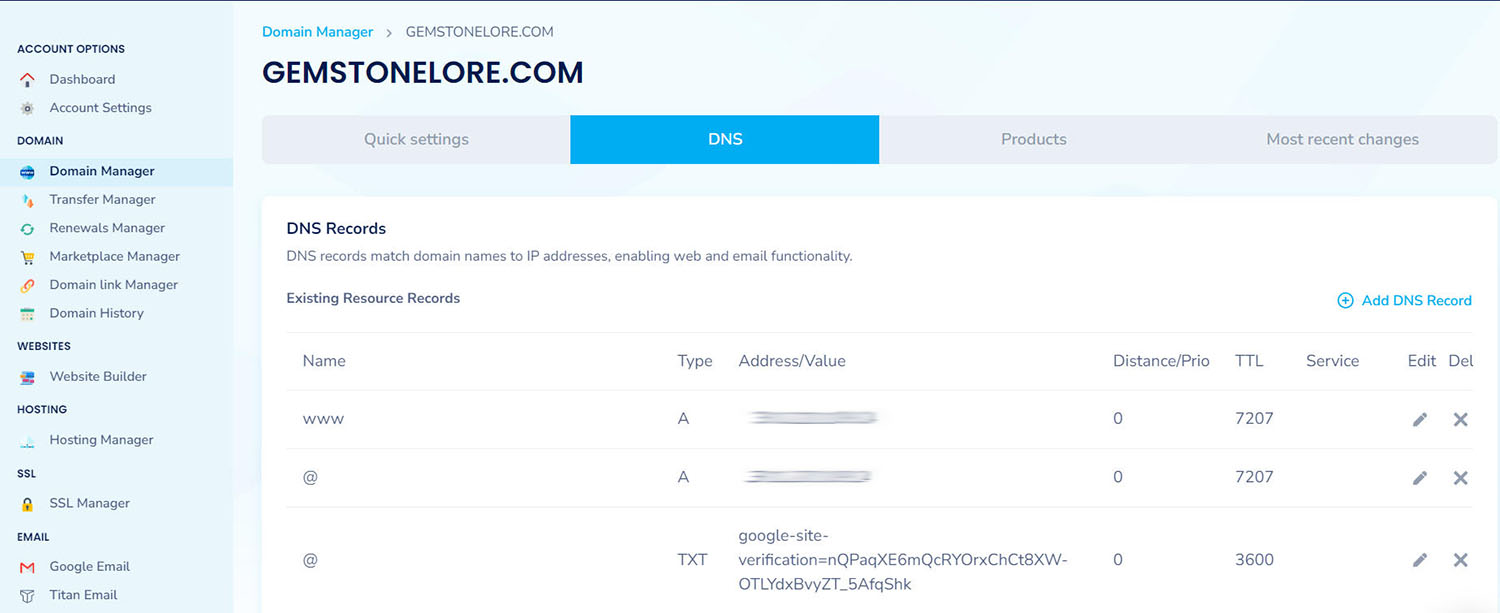This screenshot has width=1500, height=613.
Task: Go to Renewals Manager
Action: click(107, 228)
